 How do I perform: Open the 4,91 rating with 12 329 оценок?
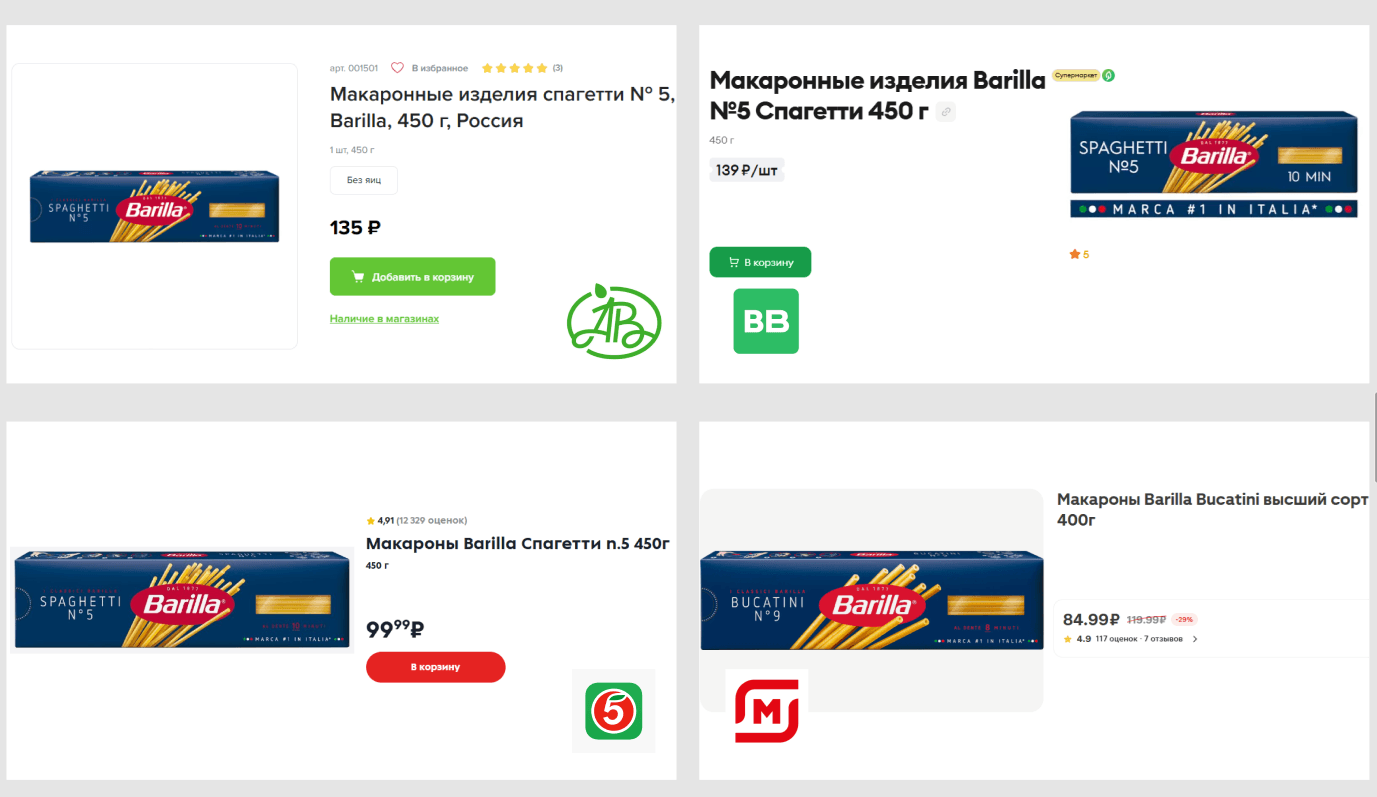pos(417,521)
